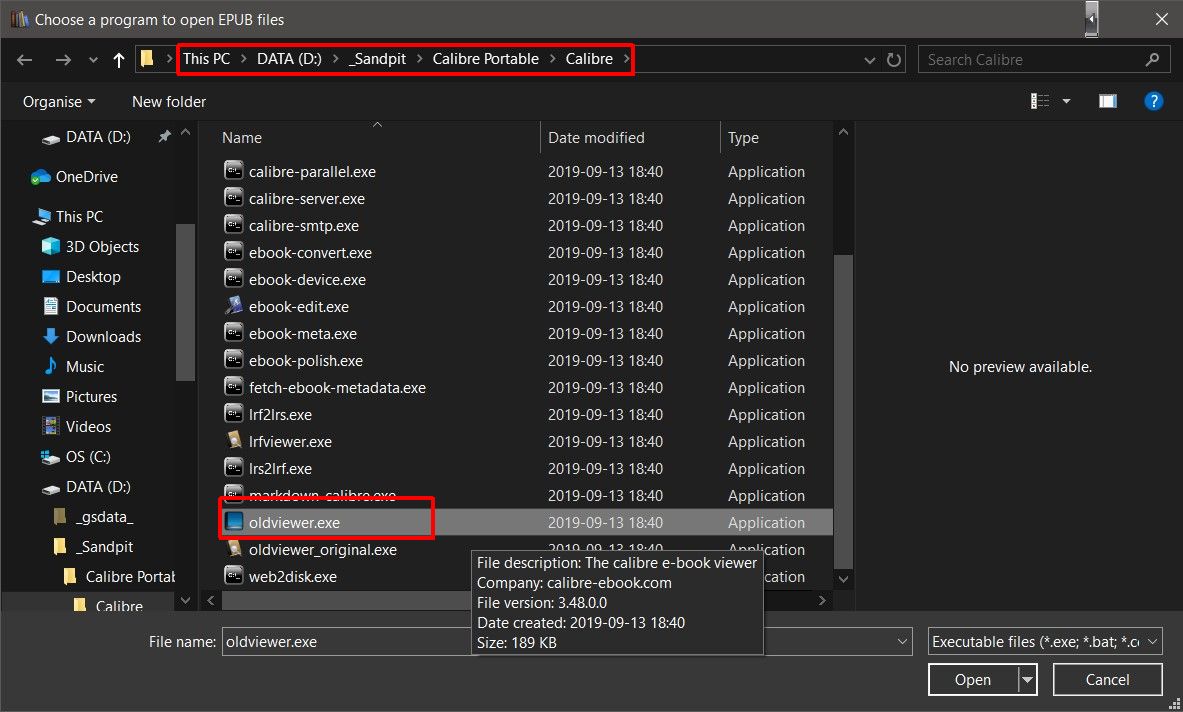Open OneDrive in navigation pane

point(87,176)
